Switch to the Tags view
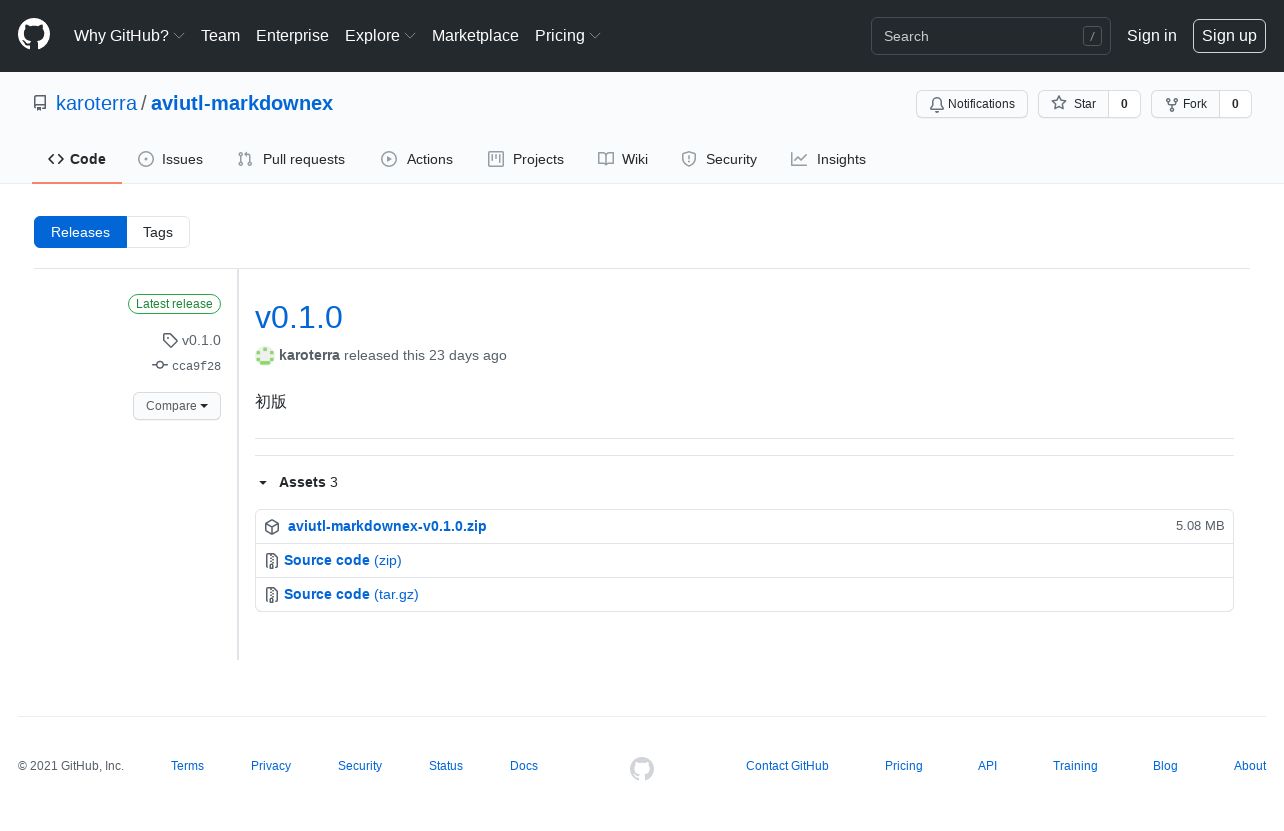This screenshot has height=831, width=1284. click(158, 232)
